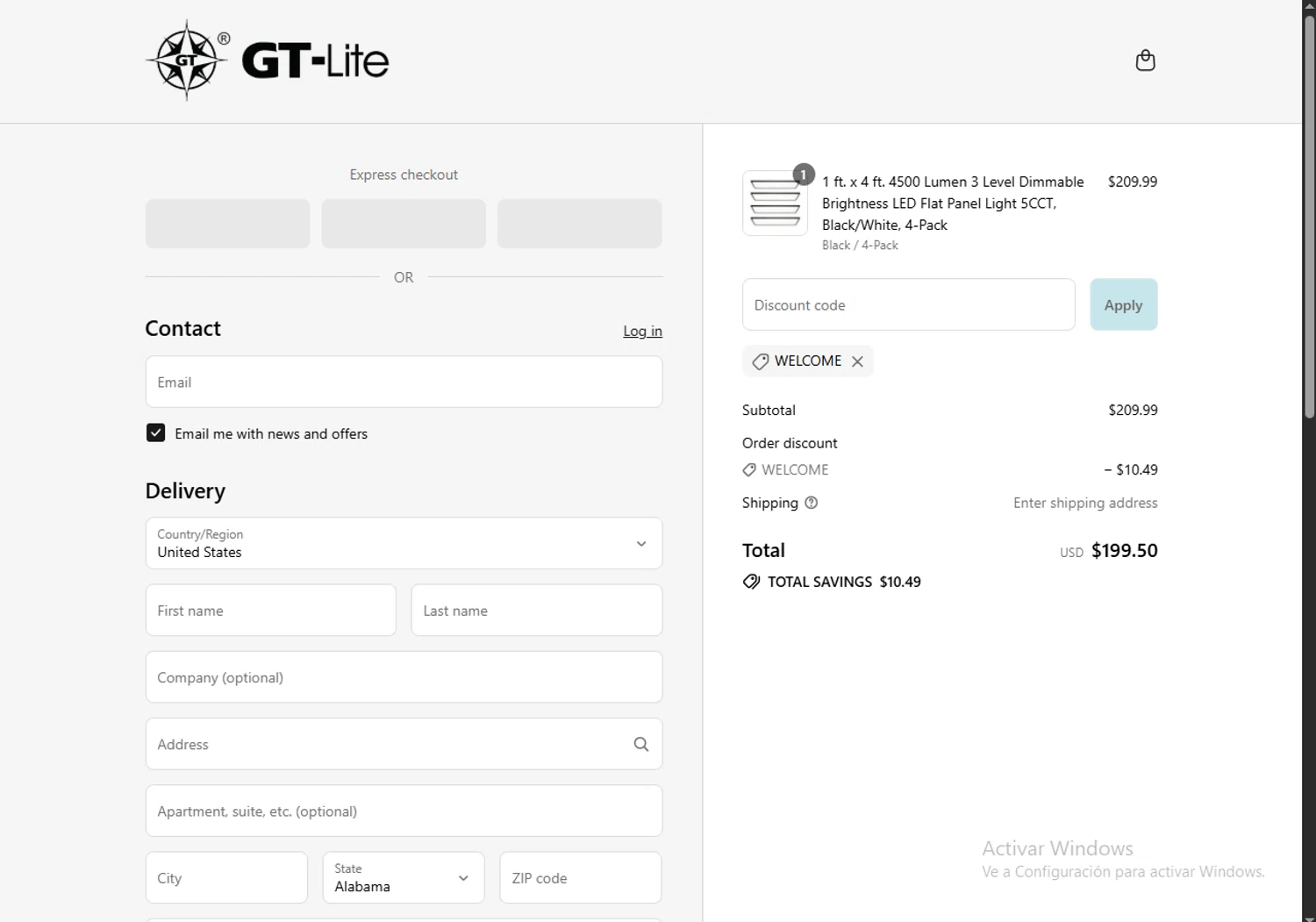Screen dimensions: 1316x922
Task: Focus the City field
Action: click(x=226, y=877)
